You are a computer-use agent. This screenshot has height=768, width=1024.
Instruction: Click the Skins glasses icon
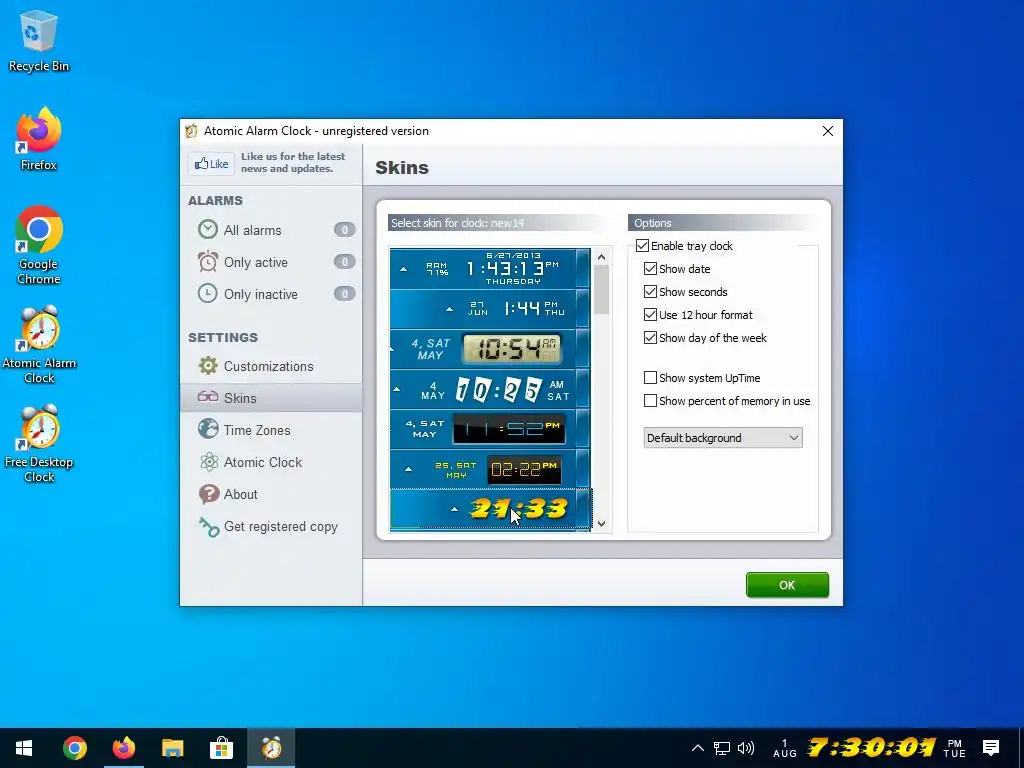[208, 397]
